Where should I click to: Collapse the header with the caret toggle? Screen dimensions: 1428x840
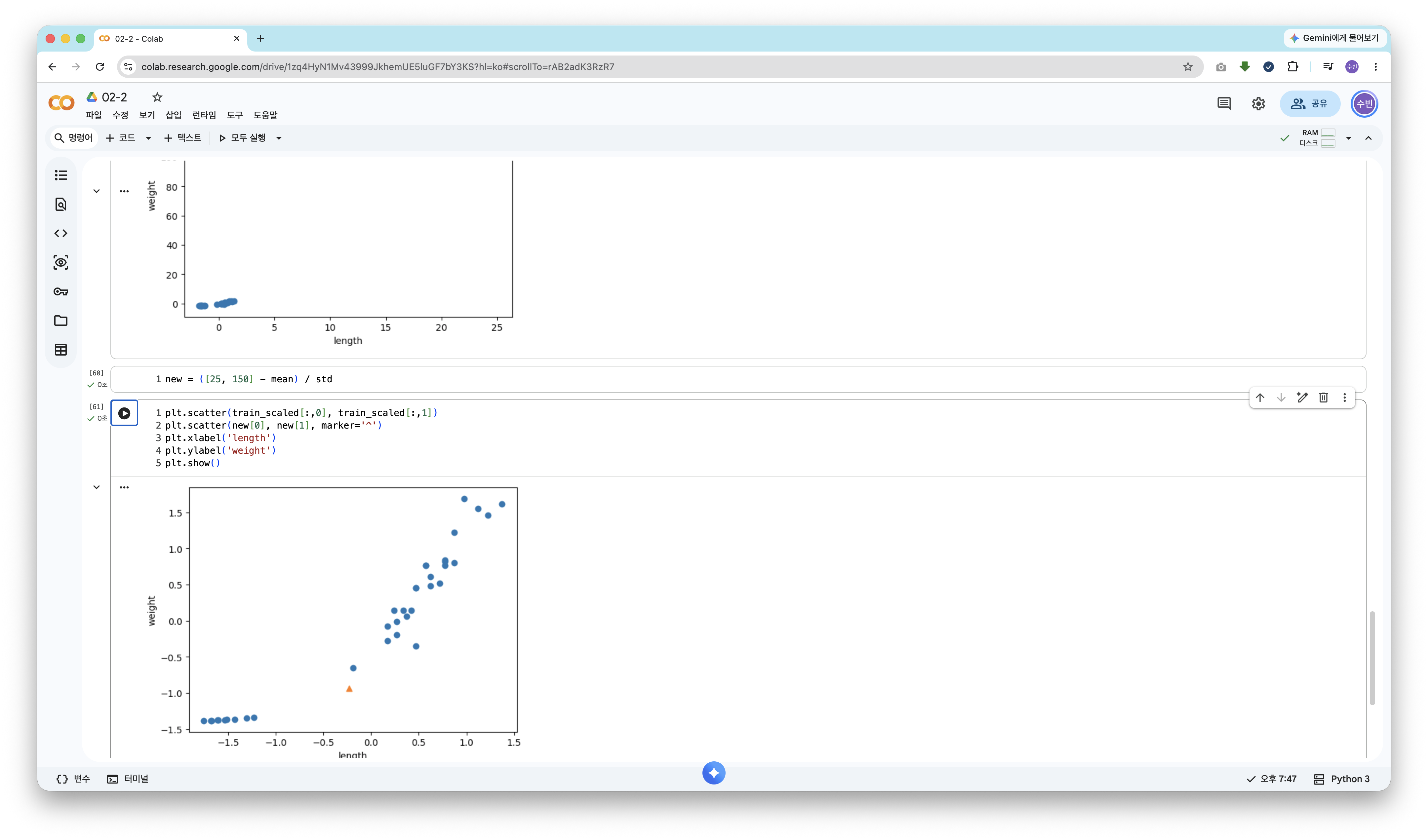click(x=1368, y=138)
